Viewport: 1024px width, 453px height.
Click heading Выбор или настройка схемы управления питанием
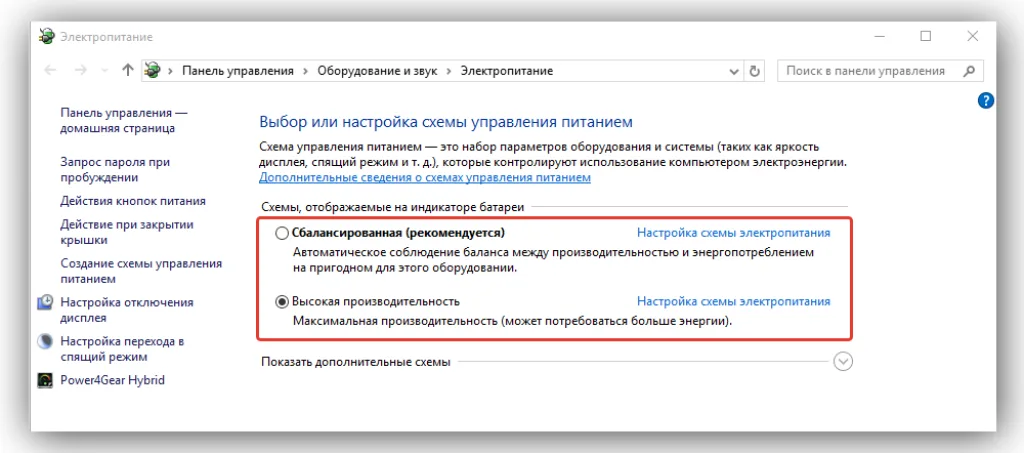pos(446,122)
